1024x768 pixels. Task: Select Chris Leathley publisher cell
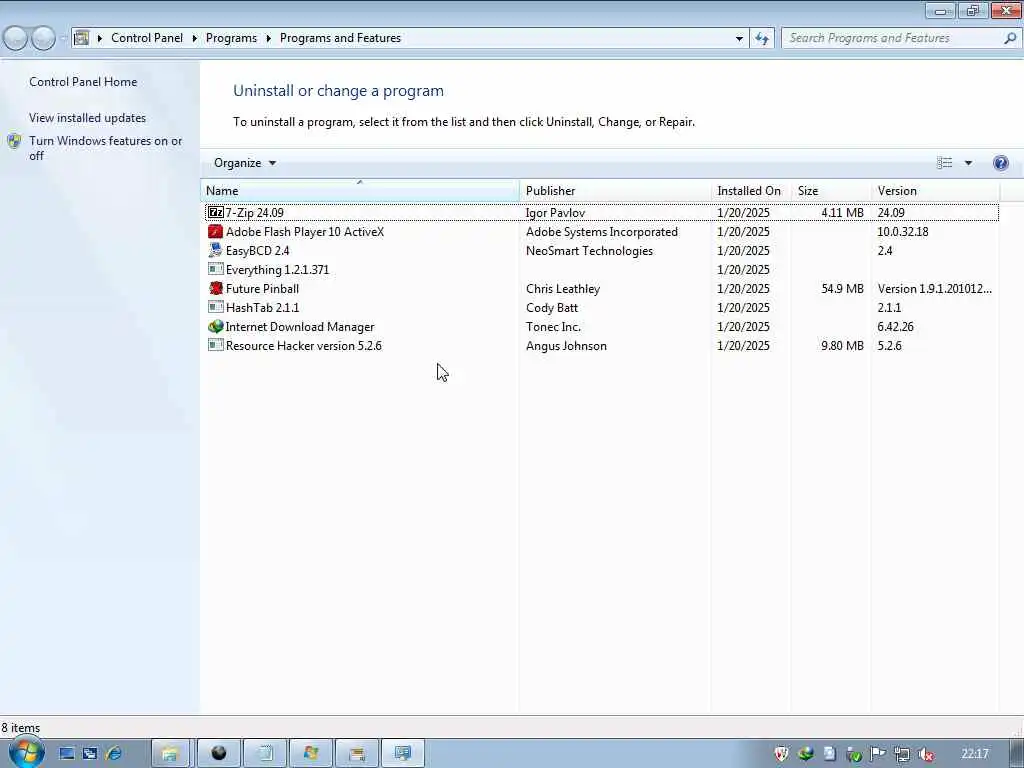563,289
